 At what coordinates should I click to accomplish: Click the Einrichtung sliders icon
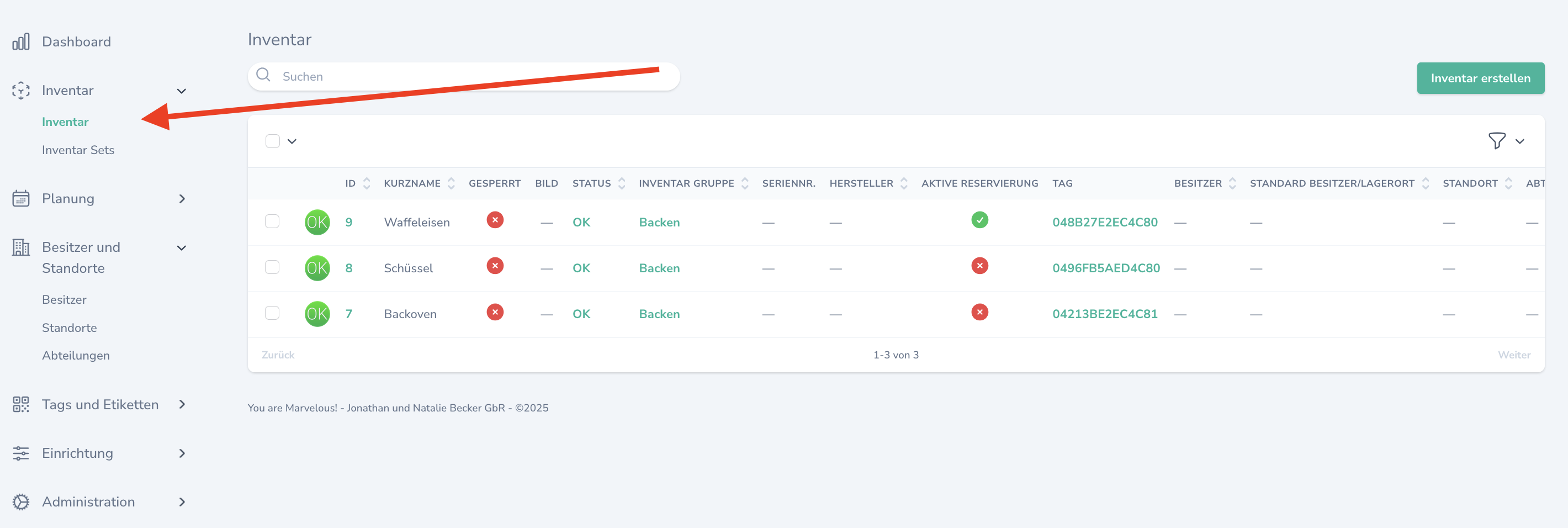pos(20,453)
